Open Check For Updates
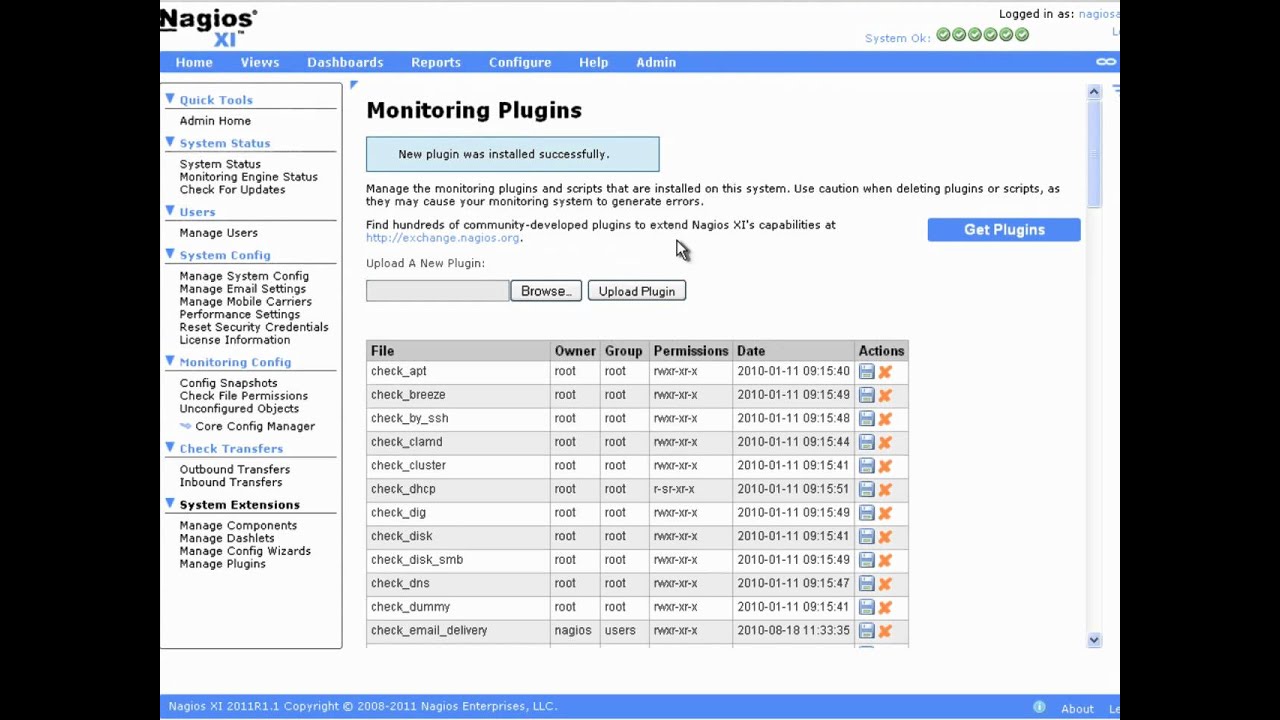The width and height of the screenshot is (1280, 720). point(232,190)
